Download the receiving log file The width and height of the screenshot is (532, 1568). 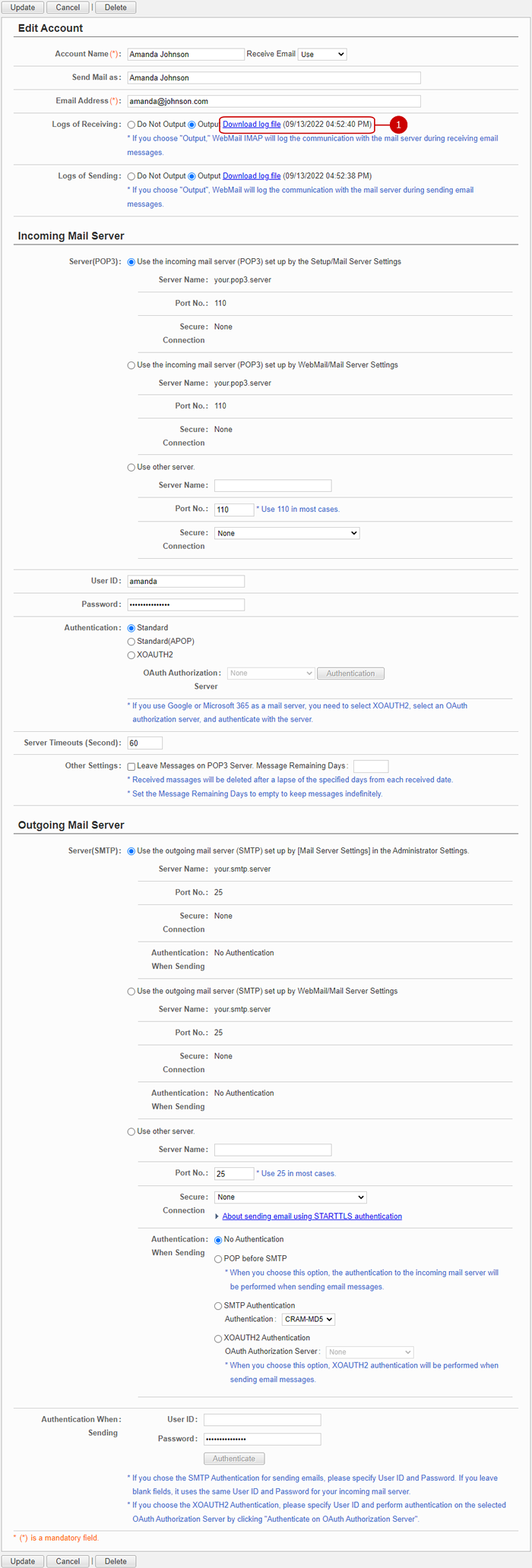pos(252,125)
